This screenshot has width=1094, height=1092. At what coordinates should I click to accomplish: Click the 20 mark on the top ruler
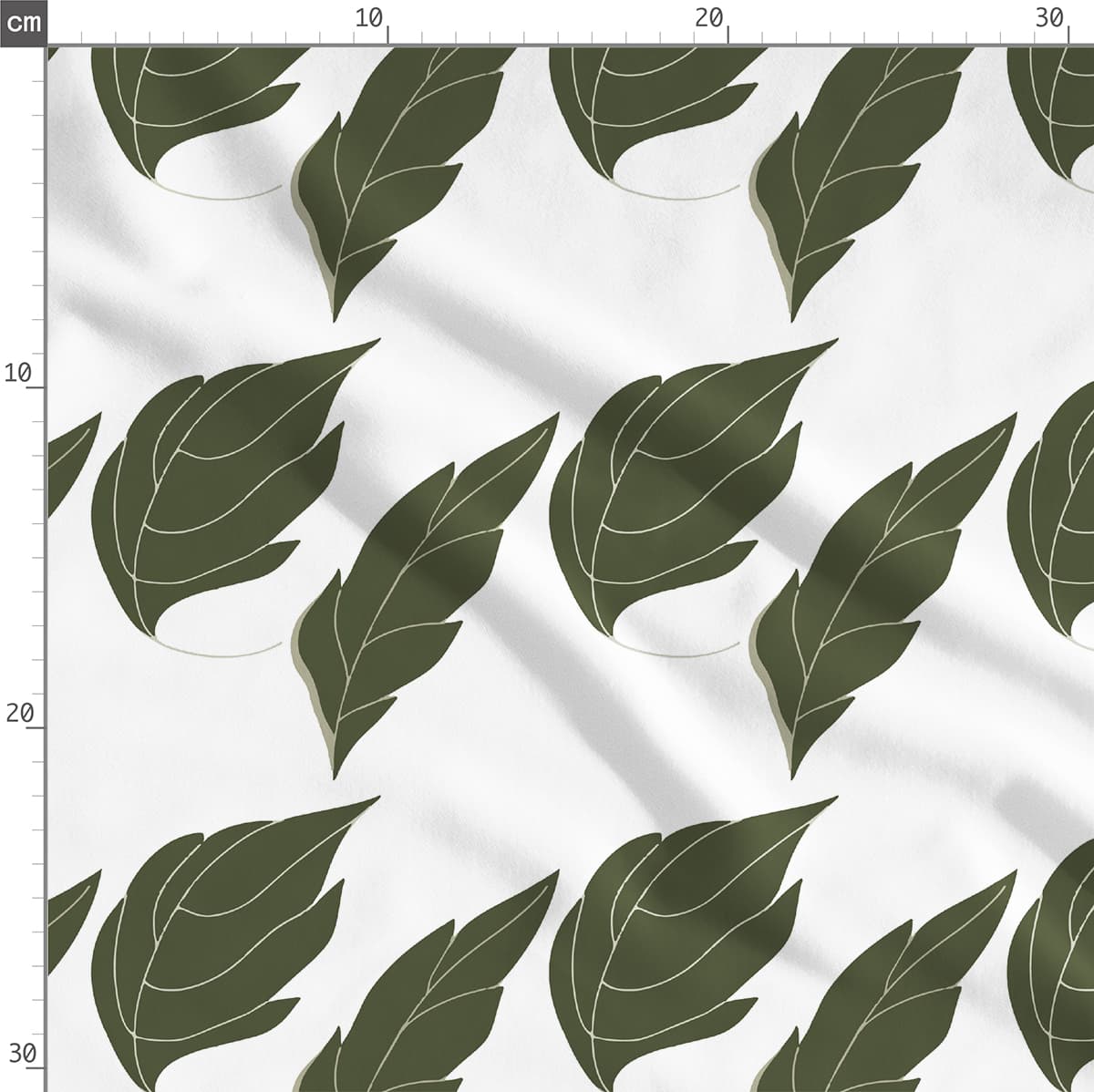click(x=709, y=17)
